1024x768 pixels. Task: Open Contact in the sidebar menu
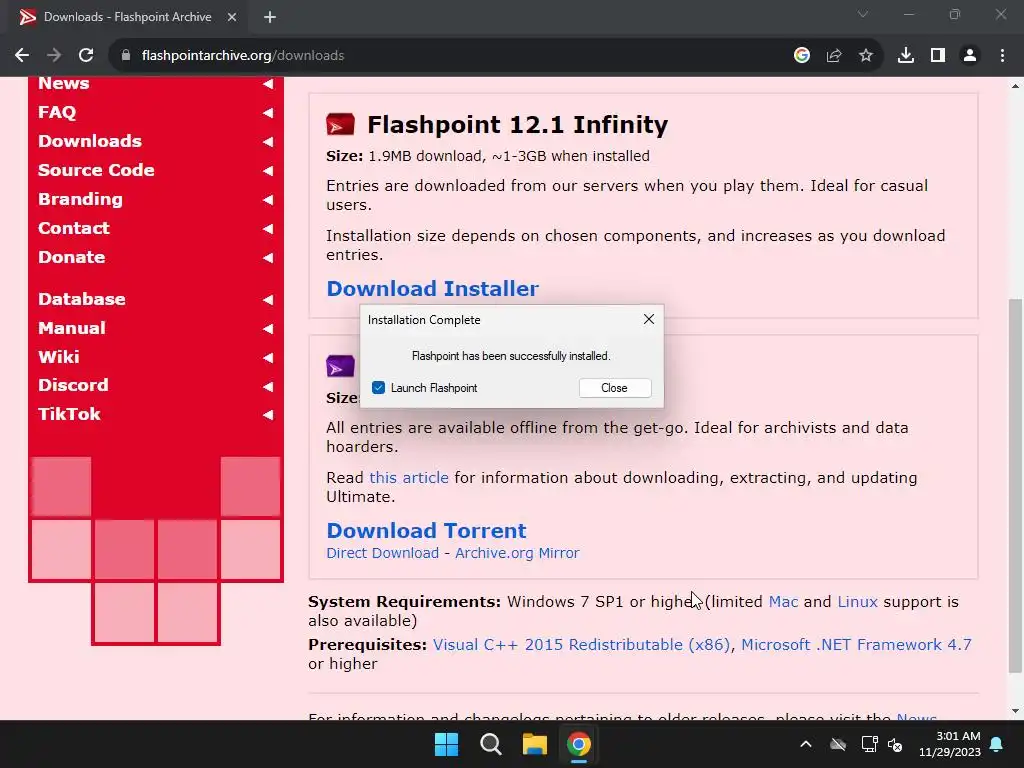click(x=74, y=228)
